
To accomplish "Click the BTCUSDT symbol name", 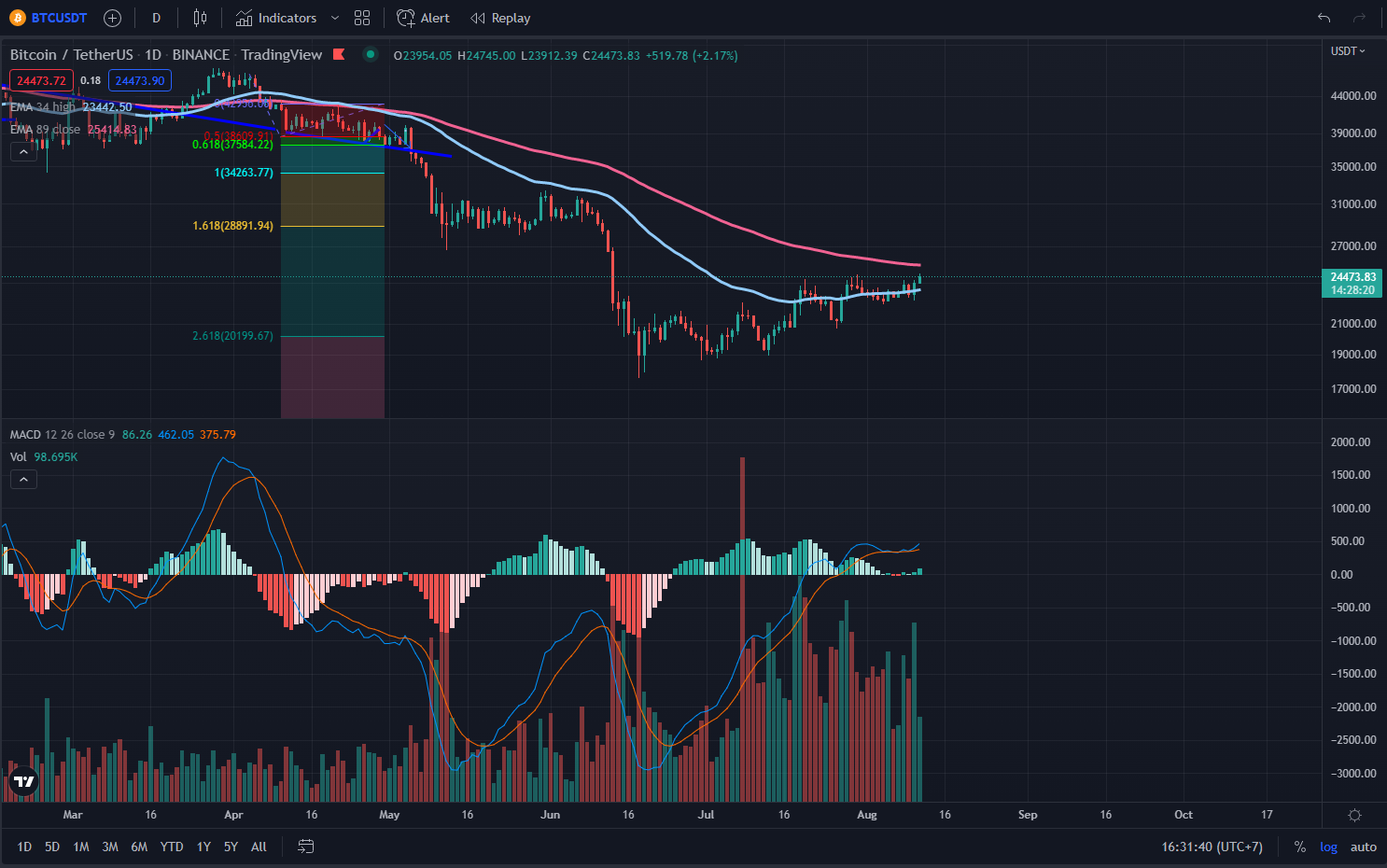I will [x=58, y=18].
